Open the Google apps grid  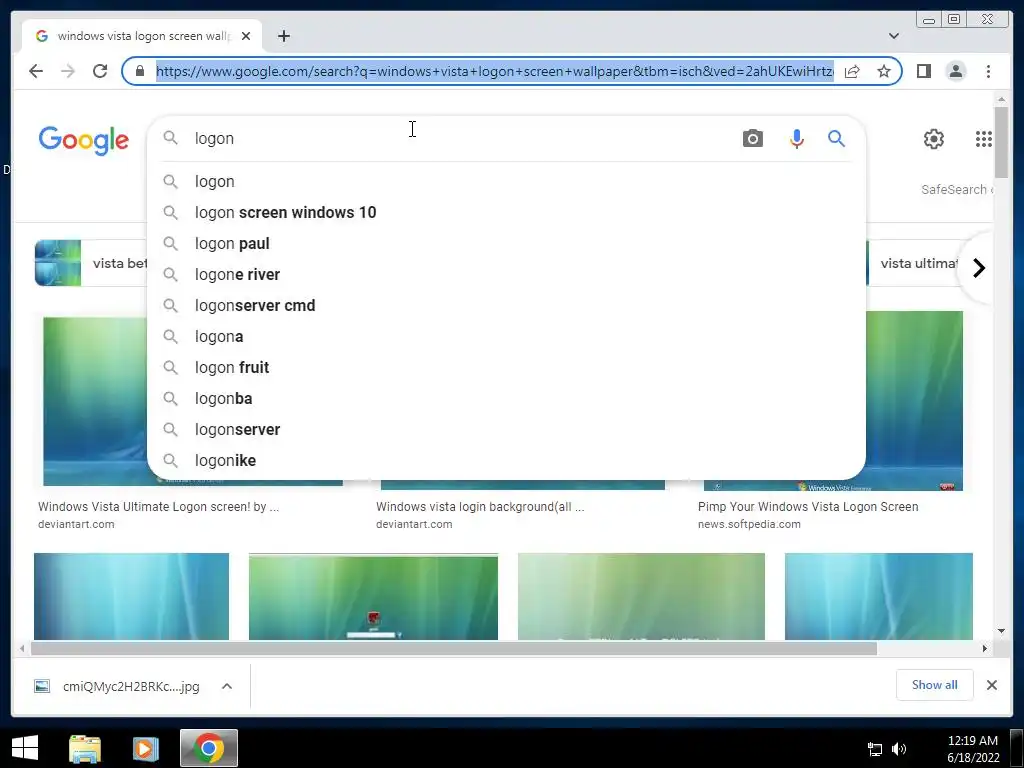pyautogui.click(x=984, y=138)
